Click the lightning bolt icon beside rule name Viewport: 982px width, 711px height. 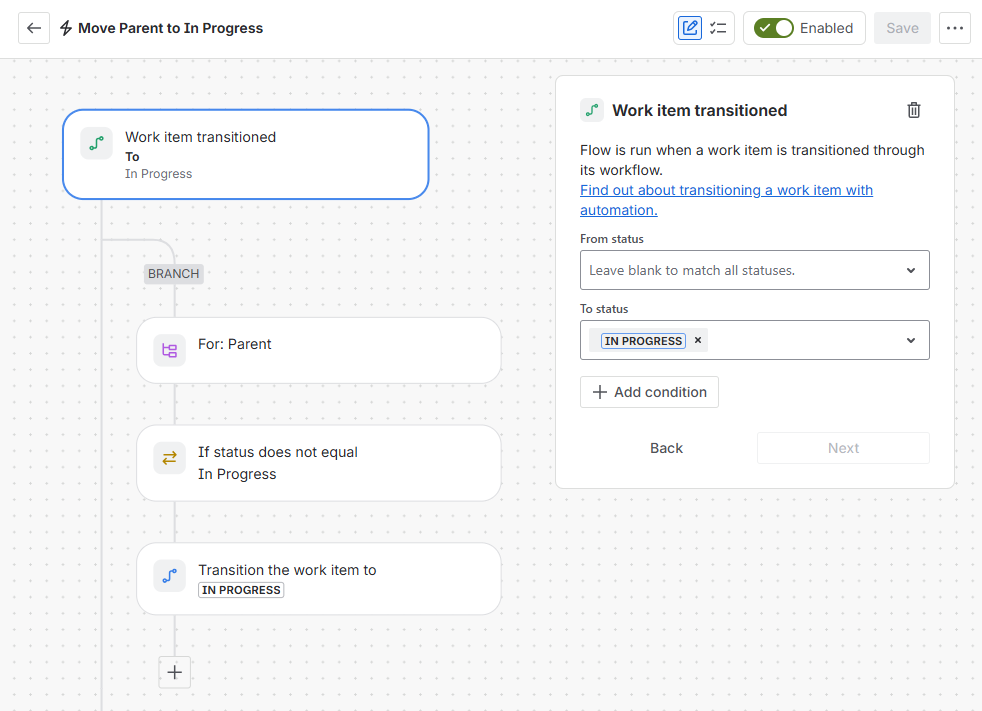(66, 28)
